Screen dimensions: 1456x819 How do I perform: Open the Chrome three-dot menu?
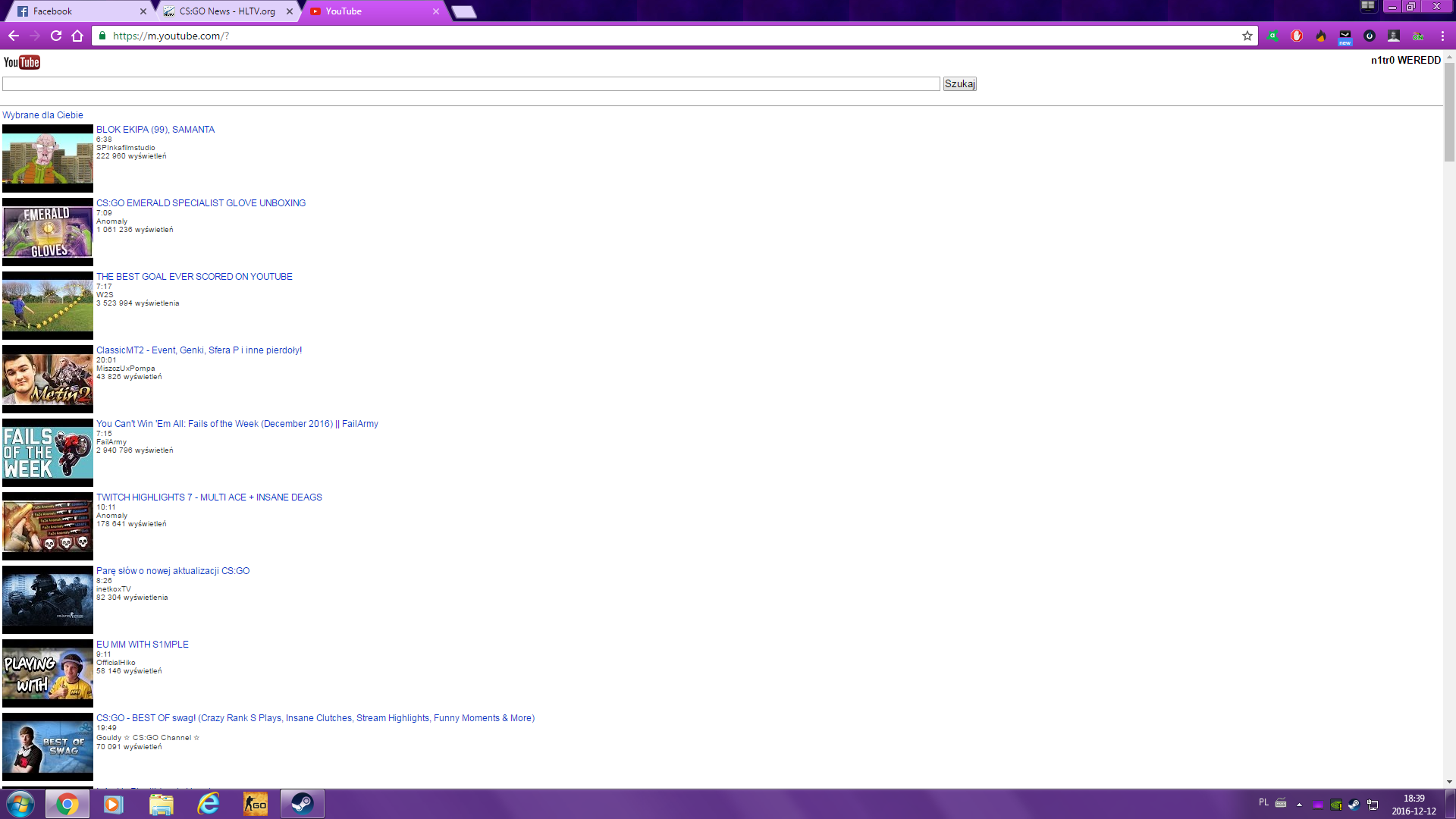[x=1442, y=36]
